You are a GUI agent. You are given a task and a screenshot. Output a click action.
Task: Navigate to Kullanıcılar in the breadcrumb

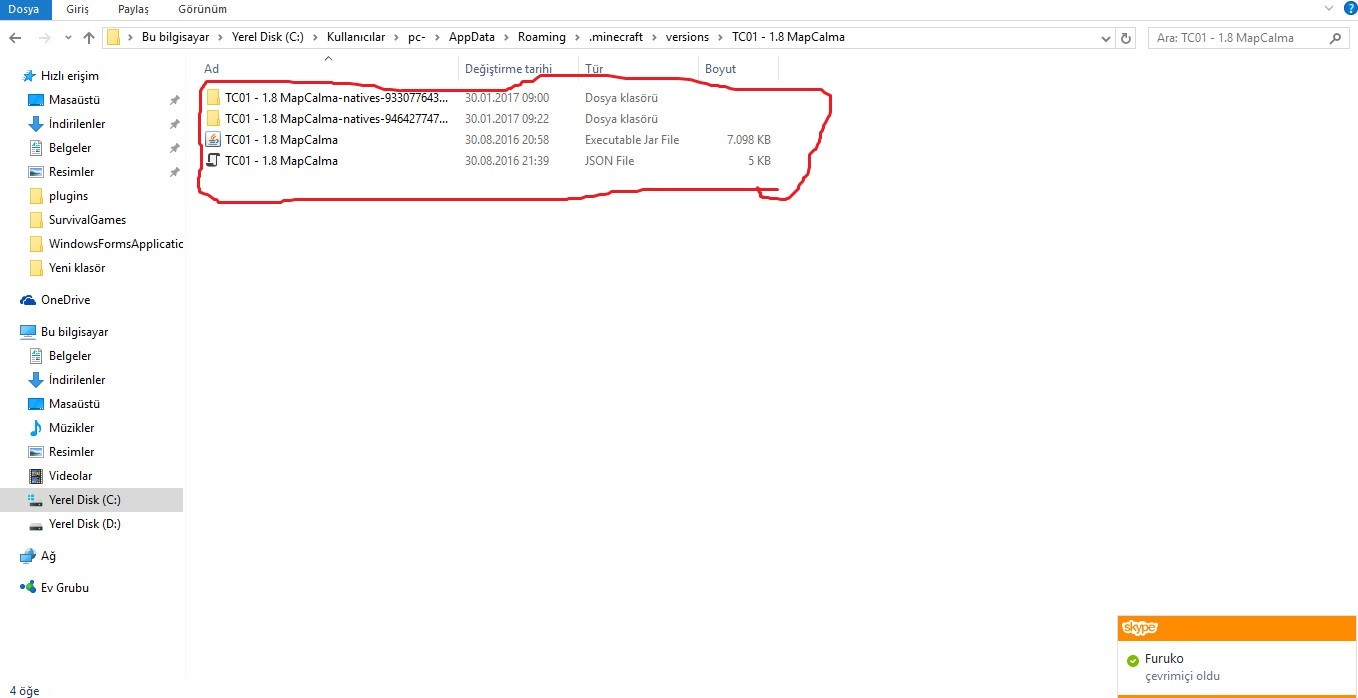(355, 38)
